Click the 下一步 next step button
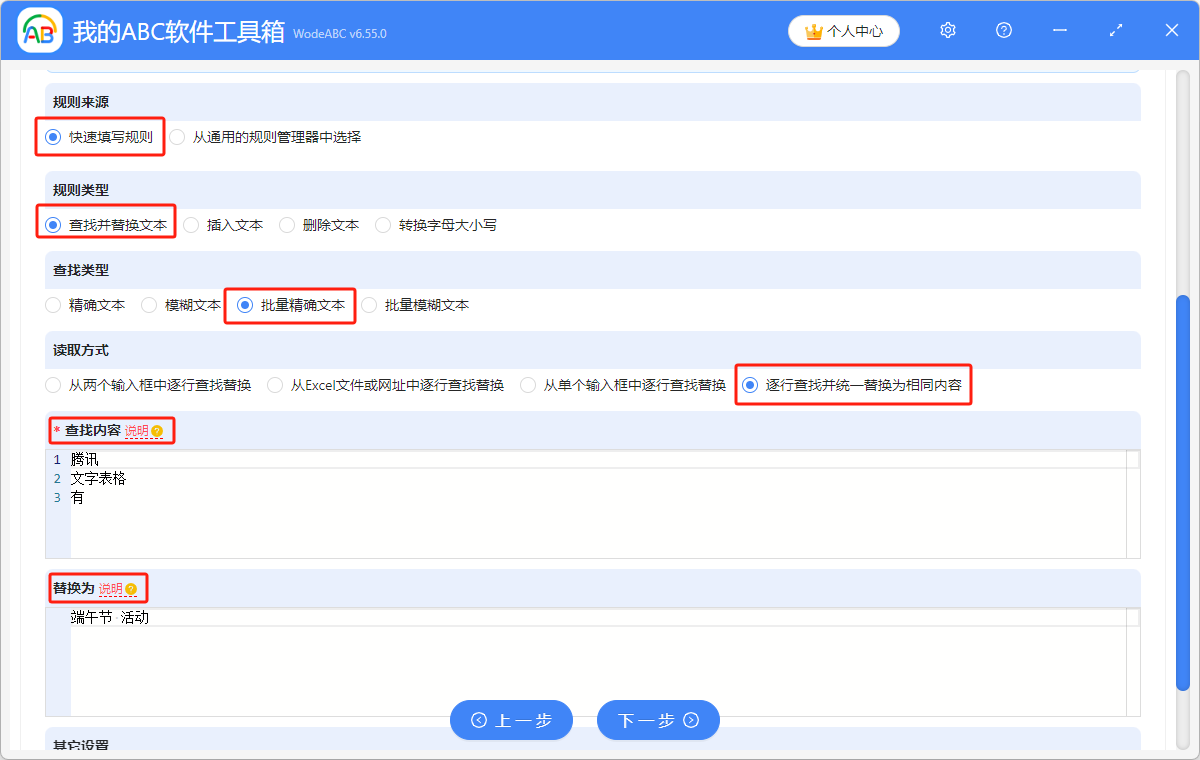The width and height of the screenshot is (1200, 760). coord(658,720)
